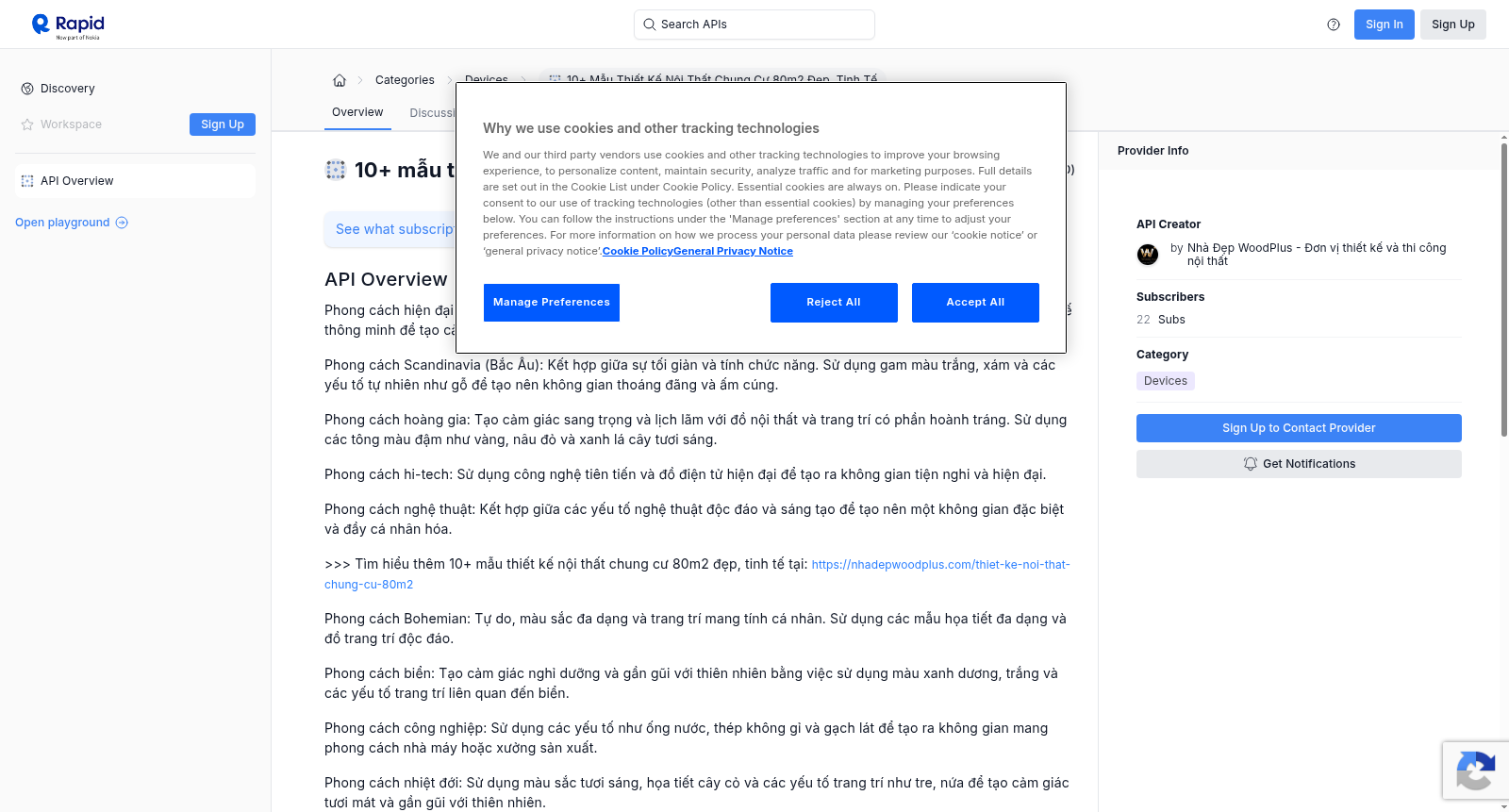1509x812 pixels.
Task: Click Sign Up to Contact Provider
Action: [x=1299, y=428]
